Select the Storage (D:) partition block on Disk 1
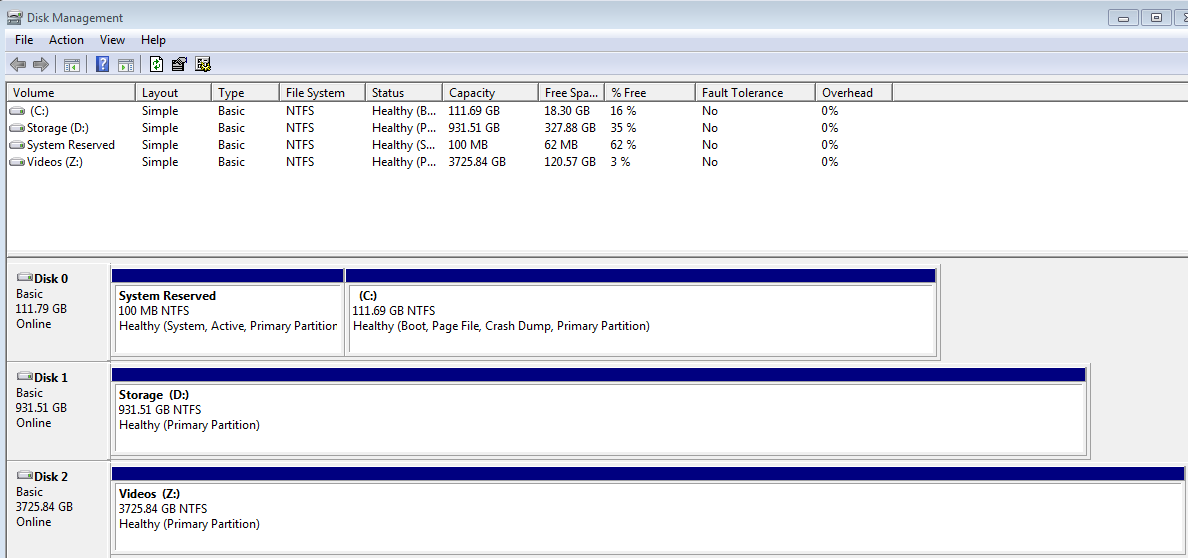This screenshot has height=558, width=1188. coord(599,411)
